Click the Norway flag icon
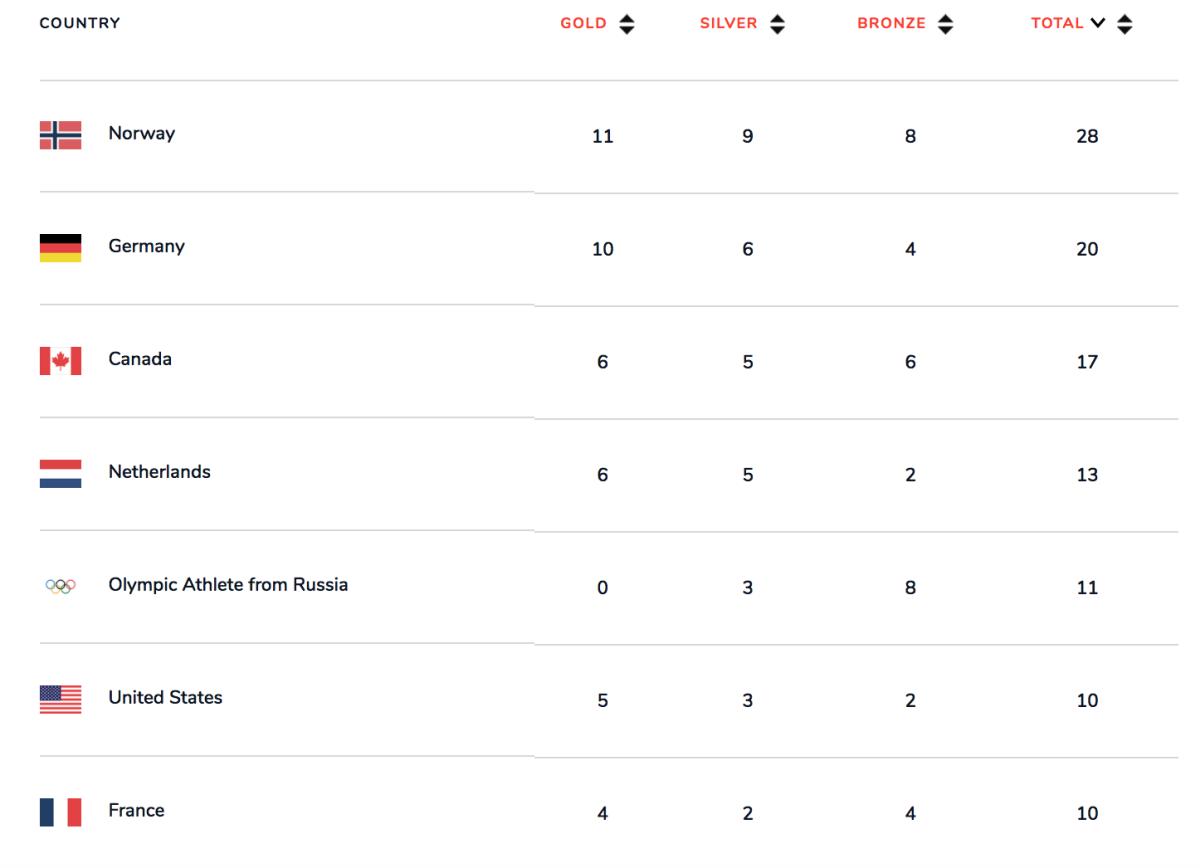Image resolution: width=1200 pixels, height=868 pixels. (x=60, y=135)
